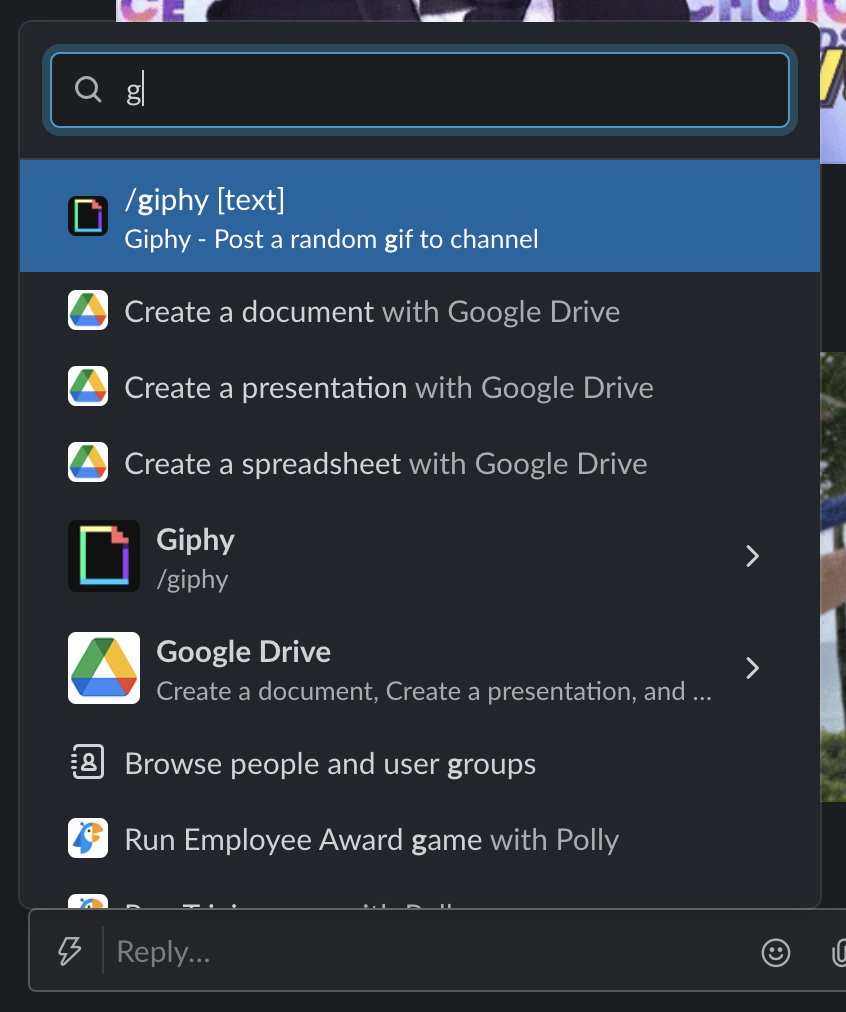Viewport: 846px width, 1012px height.
Task: Run Employee Award game with Polly
Action: pyautogui.click(x=419, y=840)
